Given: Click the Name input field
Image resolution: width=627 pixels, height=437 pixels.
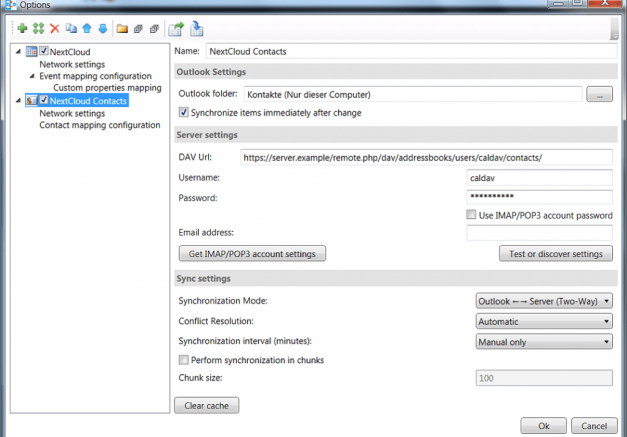Looking at the screenshot, I should (411, 51).
